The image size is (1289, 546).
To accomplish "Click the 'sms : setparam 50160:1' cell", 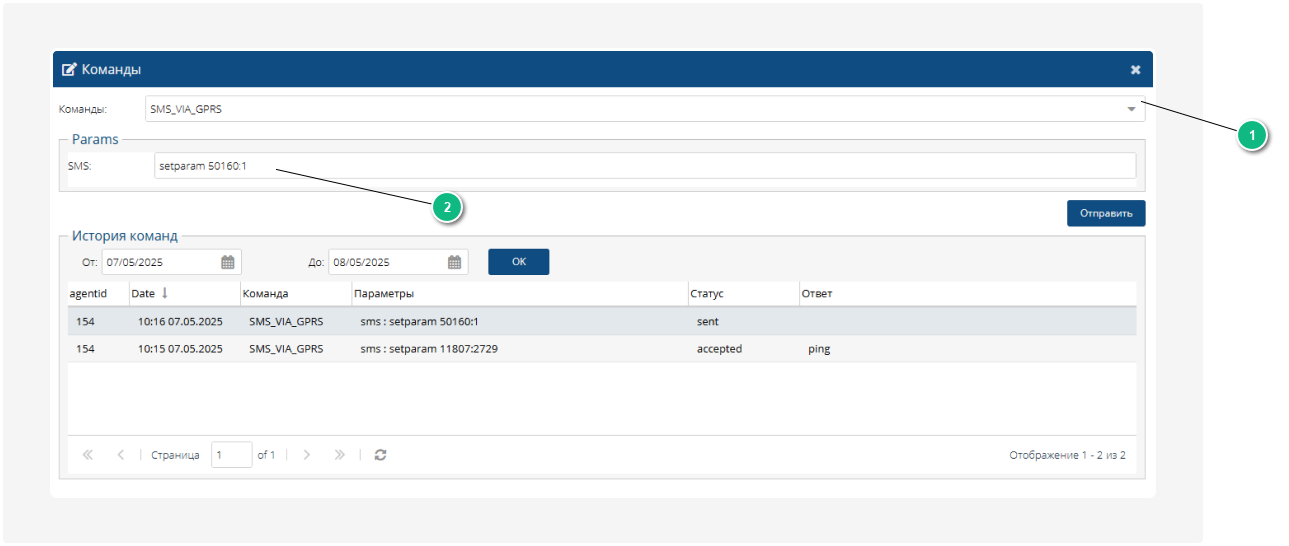I will tap(519, 321).
